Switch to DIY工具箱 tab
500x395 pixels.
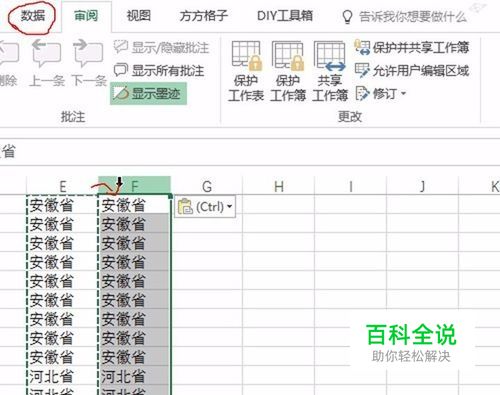285,16
